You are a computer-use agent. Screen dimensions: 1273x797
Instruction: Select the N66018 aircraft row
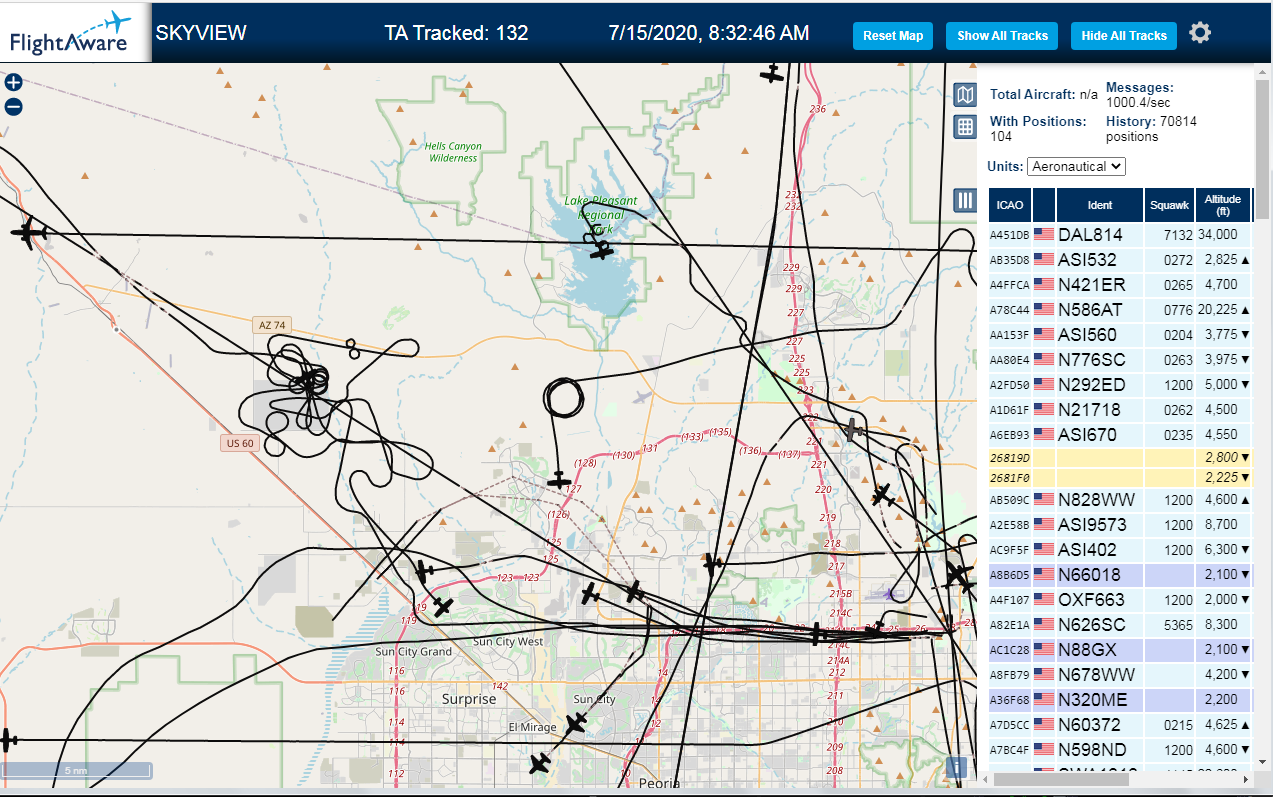pos(1121,575)
